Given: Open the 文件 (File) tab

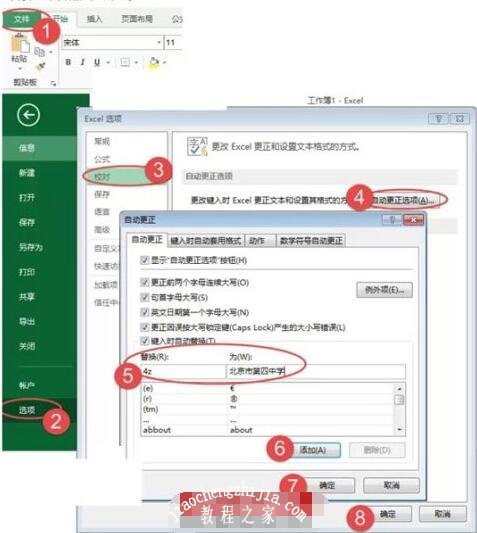Looking at the screenshot, I should coord(22,19).
